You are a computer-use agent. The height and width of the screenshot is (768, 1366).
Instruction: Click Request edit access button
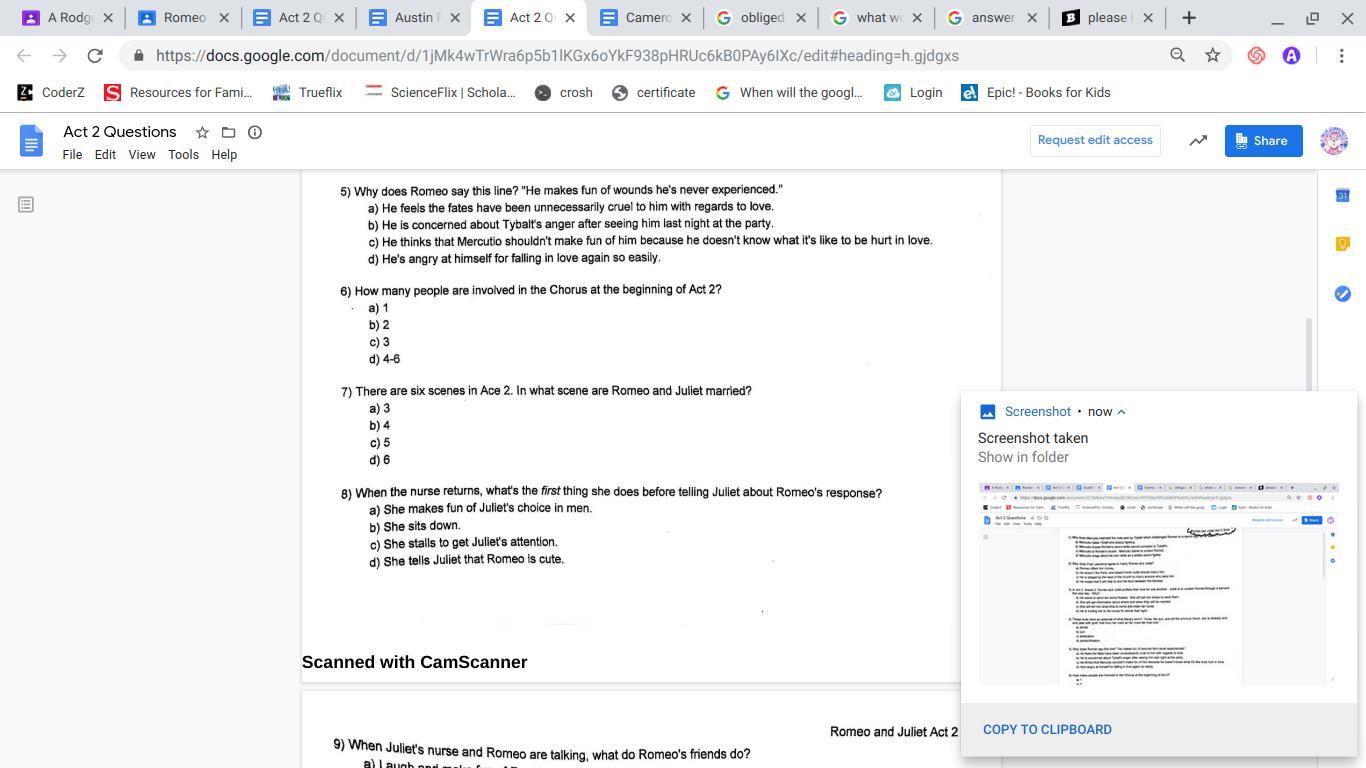tap(1095, 141)
